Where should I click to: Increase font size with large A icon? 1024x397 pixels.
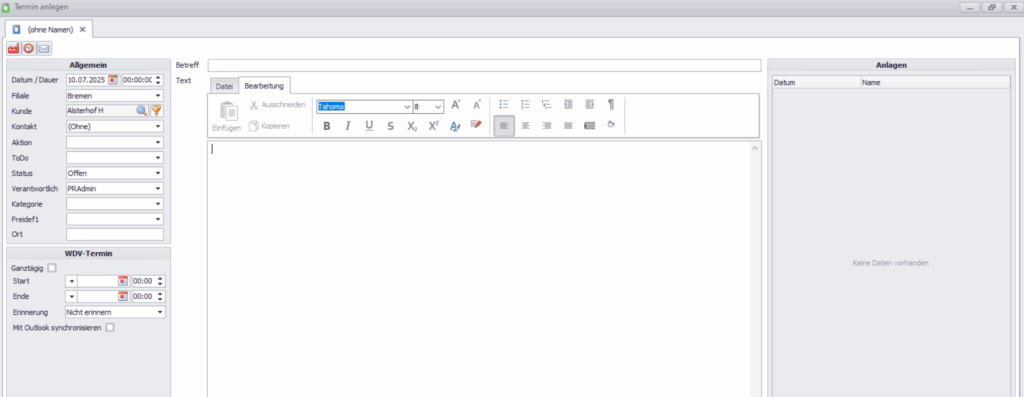[x=456, y=104]
